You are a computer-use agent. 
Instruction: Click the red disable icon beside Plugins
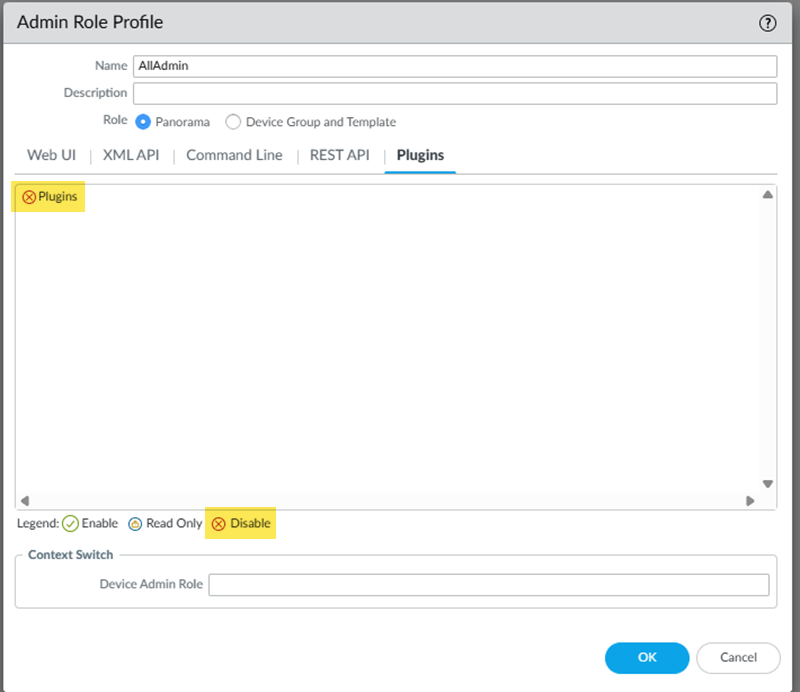[x=29, y=197]
